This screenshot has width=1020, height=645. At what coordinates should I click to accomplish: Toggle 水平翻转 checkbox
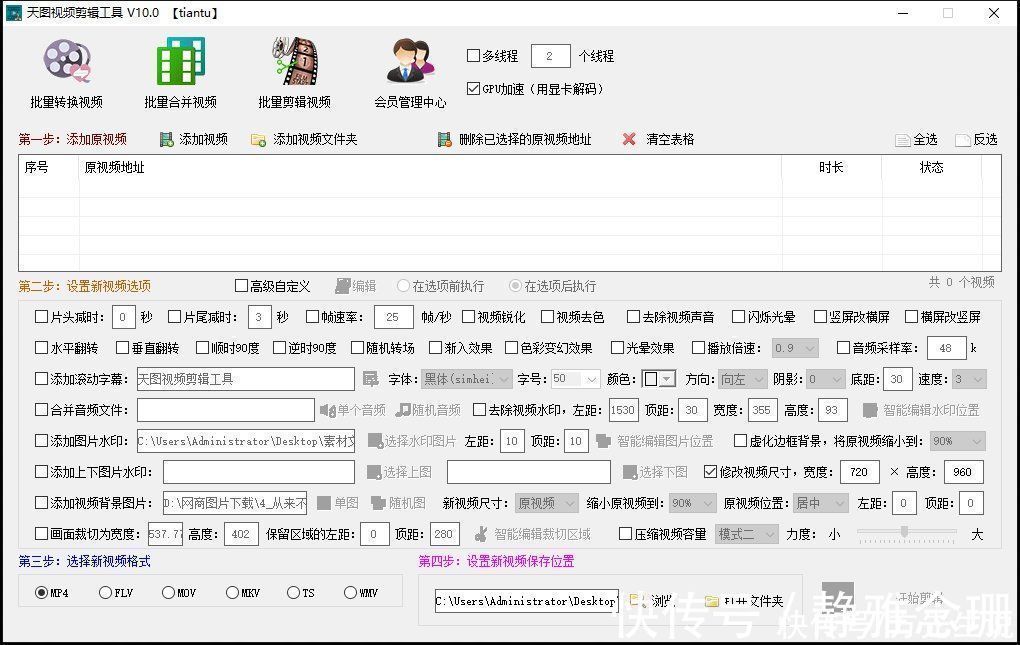pos(41,348)
